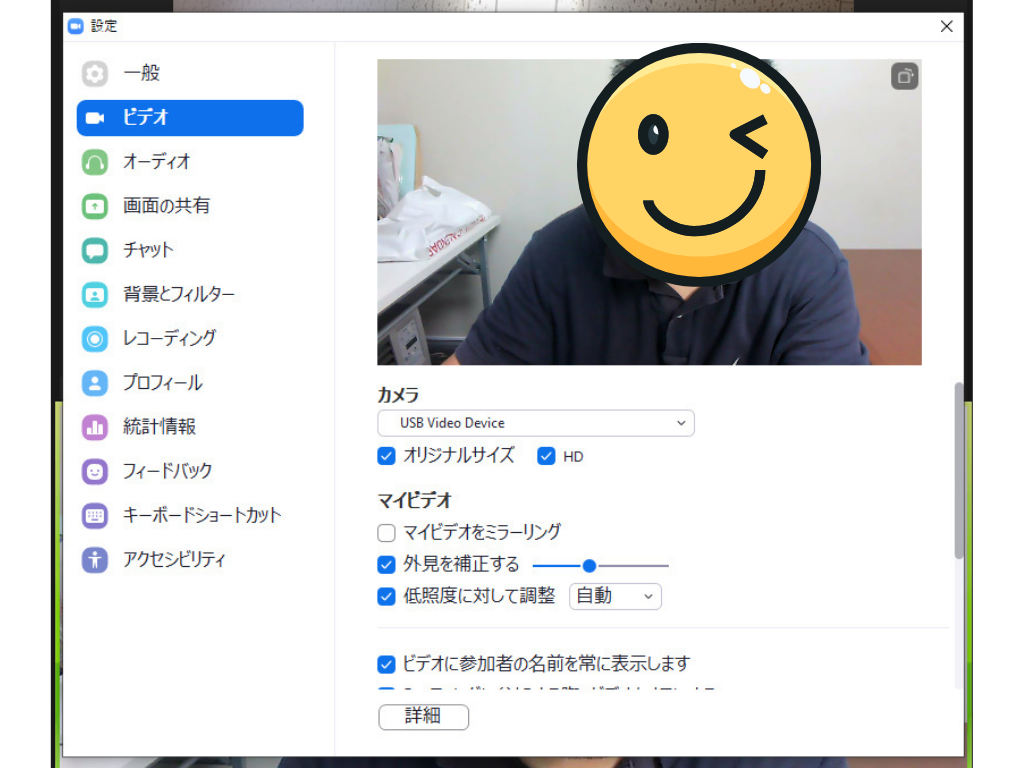
Task: Disable the HD checkbox
Action: [x=546, y=456]
